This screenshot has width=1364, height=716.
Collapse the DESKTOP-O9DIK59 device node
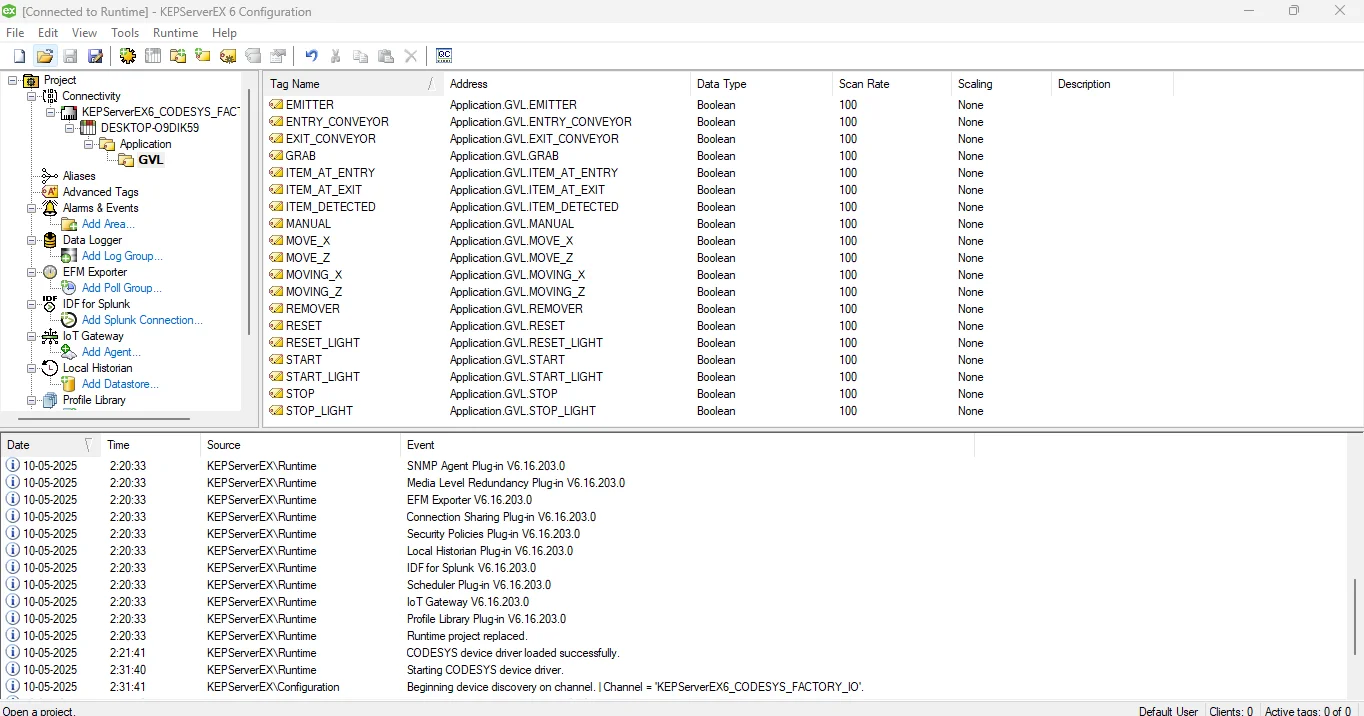point(70,128)
